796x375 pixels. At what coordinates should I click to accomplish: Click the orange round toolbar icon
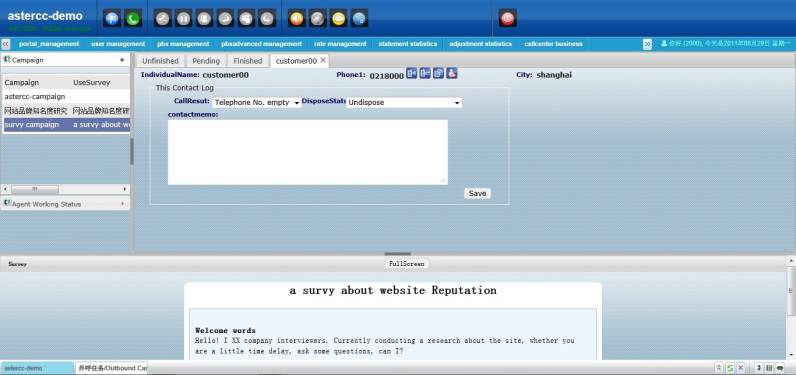[x=296, y=19]
